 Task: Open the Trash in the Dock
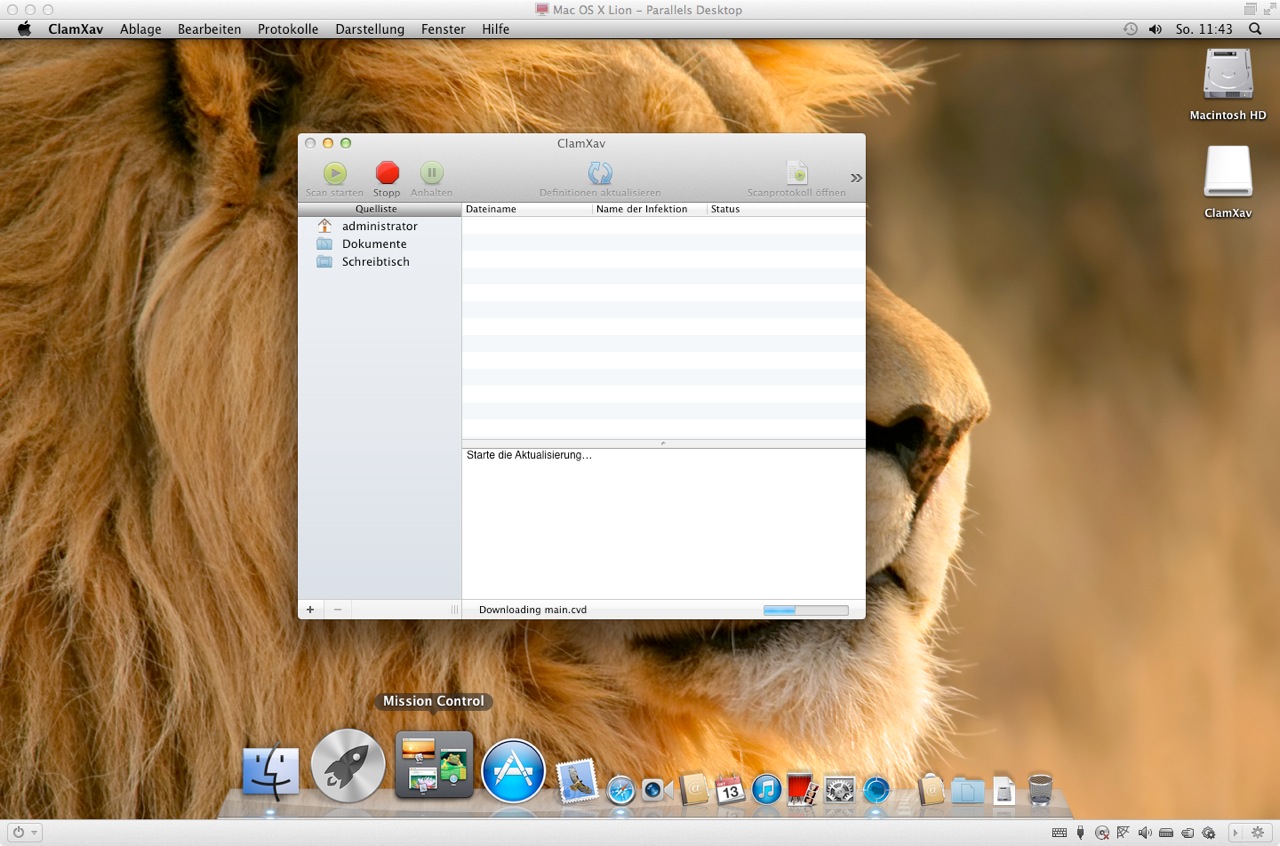pyautogui.click(x=1040, y=789)
